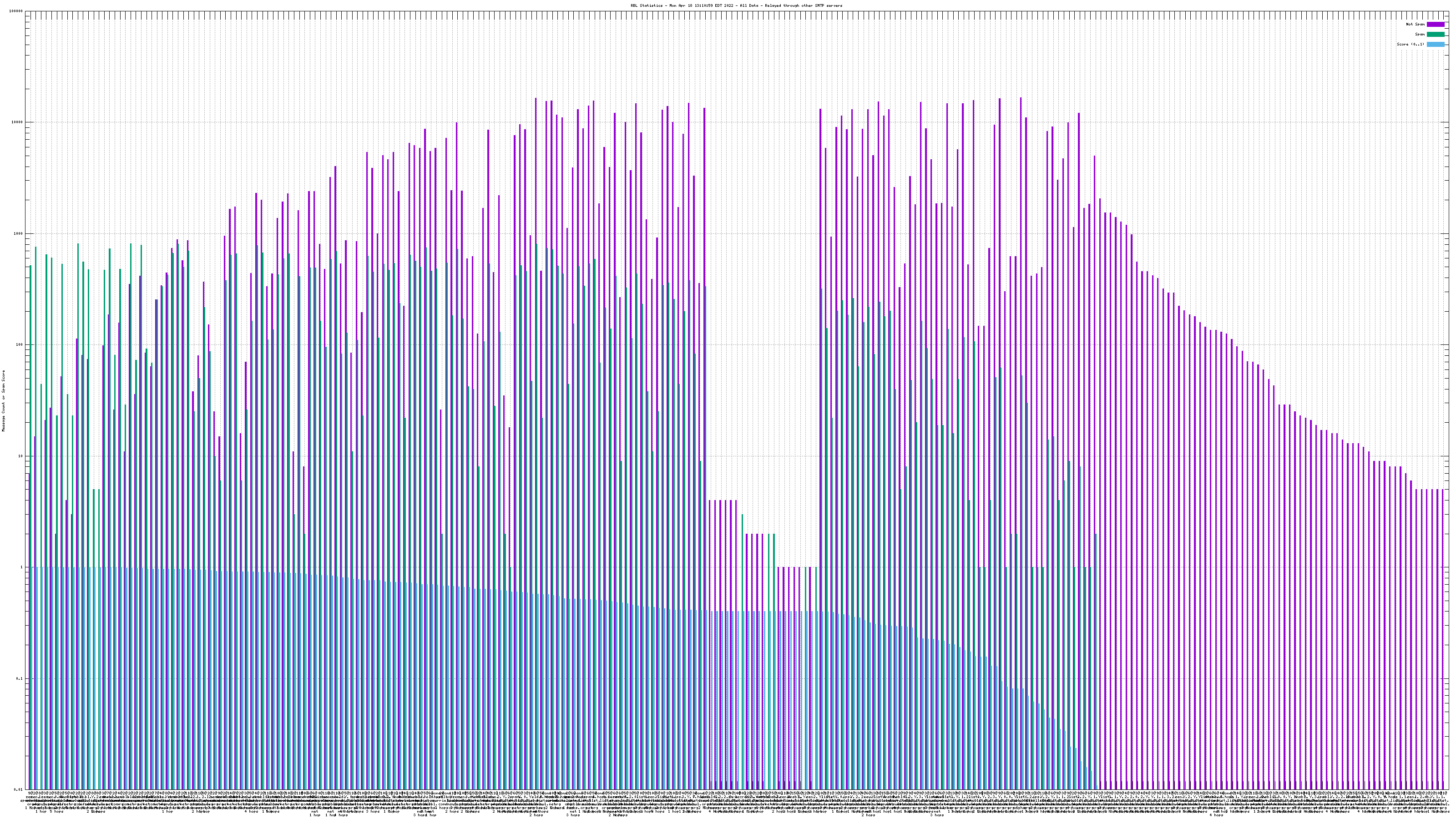
Task: Click the RBL Statistics chart title
Action: (736, 5)
